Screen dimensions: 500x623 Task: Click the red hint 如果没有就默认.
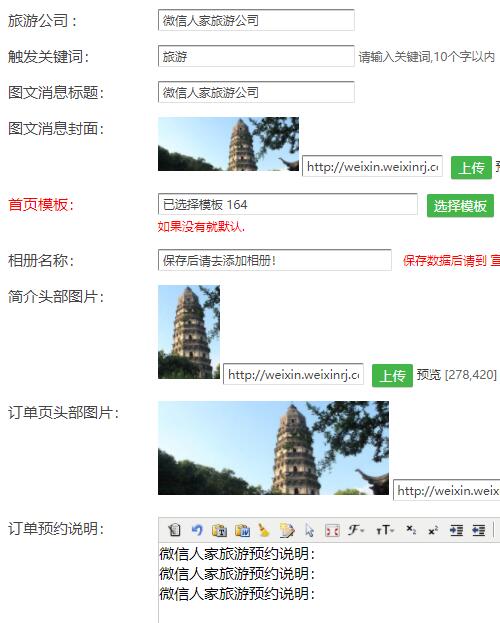pyautogui.click(x=201, y=226)
